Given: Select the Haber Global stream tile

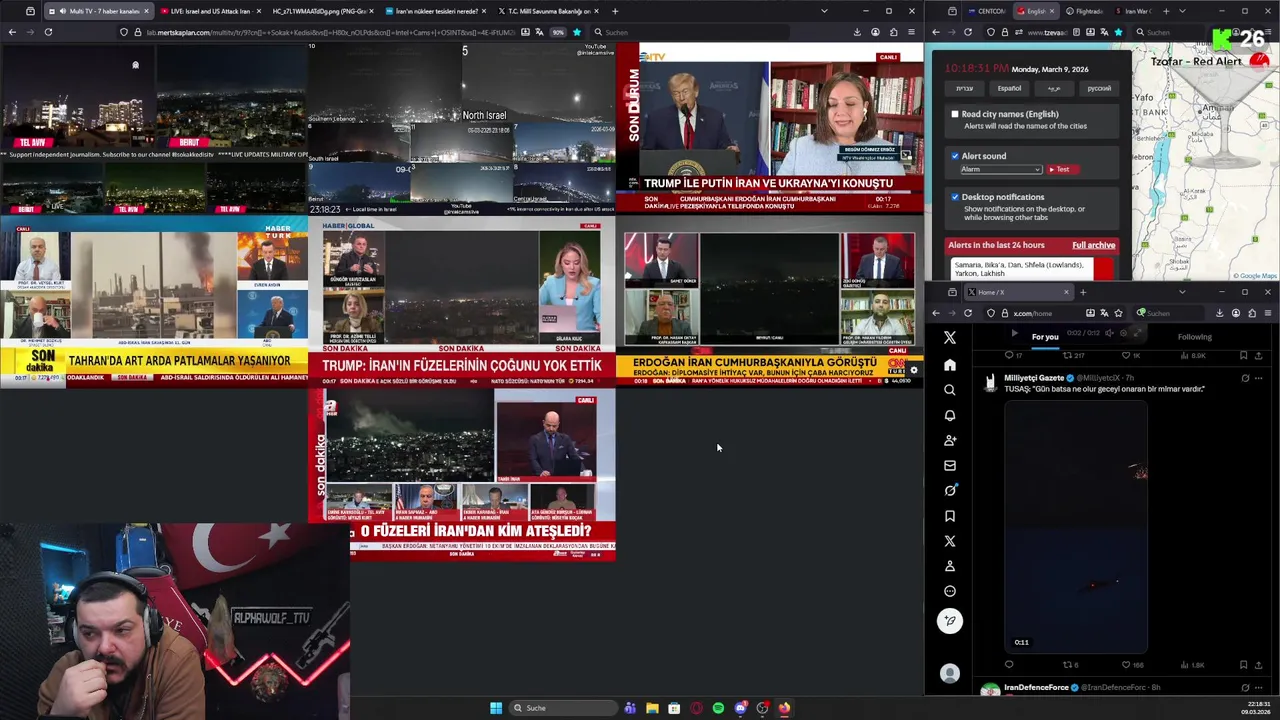Looking at the screenshot, I should pos(462,303).
